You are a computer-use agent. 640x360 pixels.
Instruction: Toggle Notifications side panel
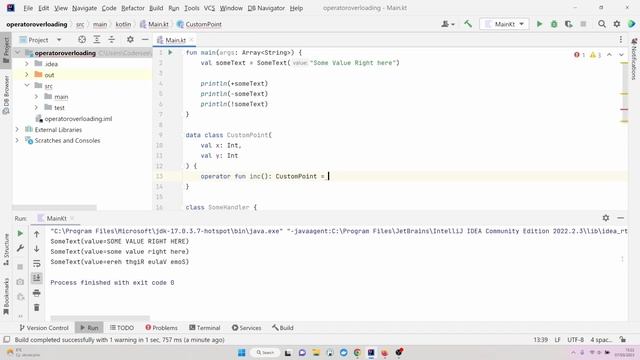click(634, 59)
